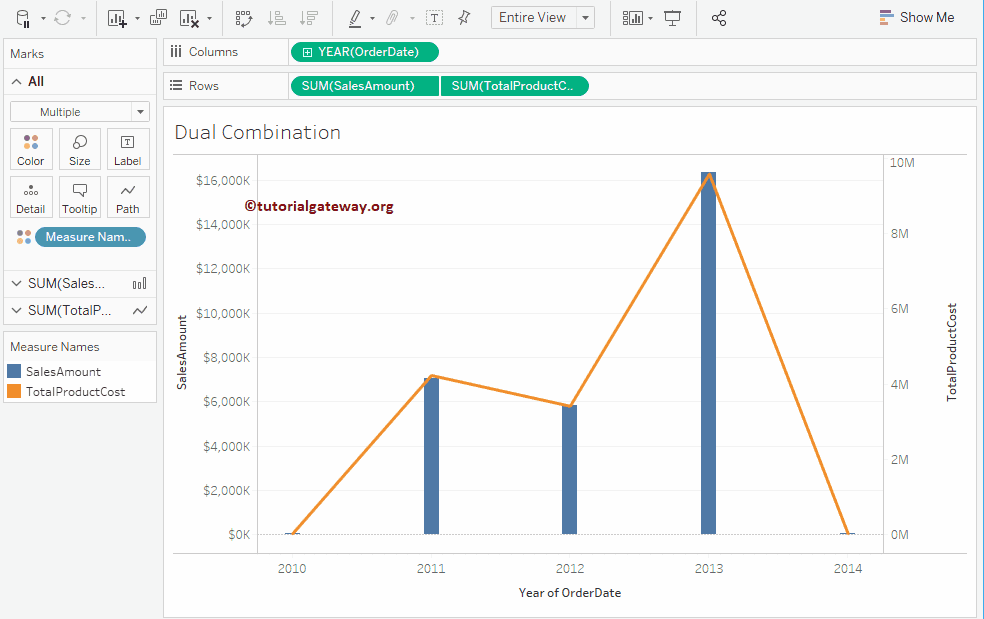Click the Size marks button
The width and height of the screenshot is (984, 619).
[x=80, y=149]
